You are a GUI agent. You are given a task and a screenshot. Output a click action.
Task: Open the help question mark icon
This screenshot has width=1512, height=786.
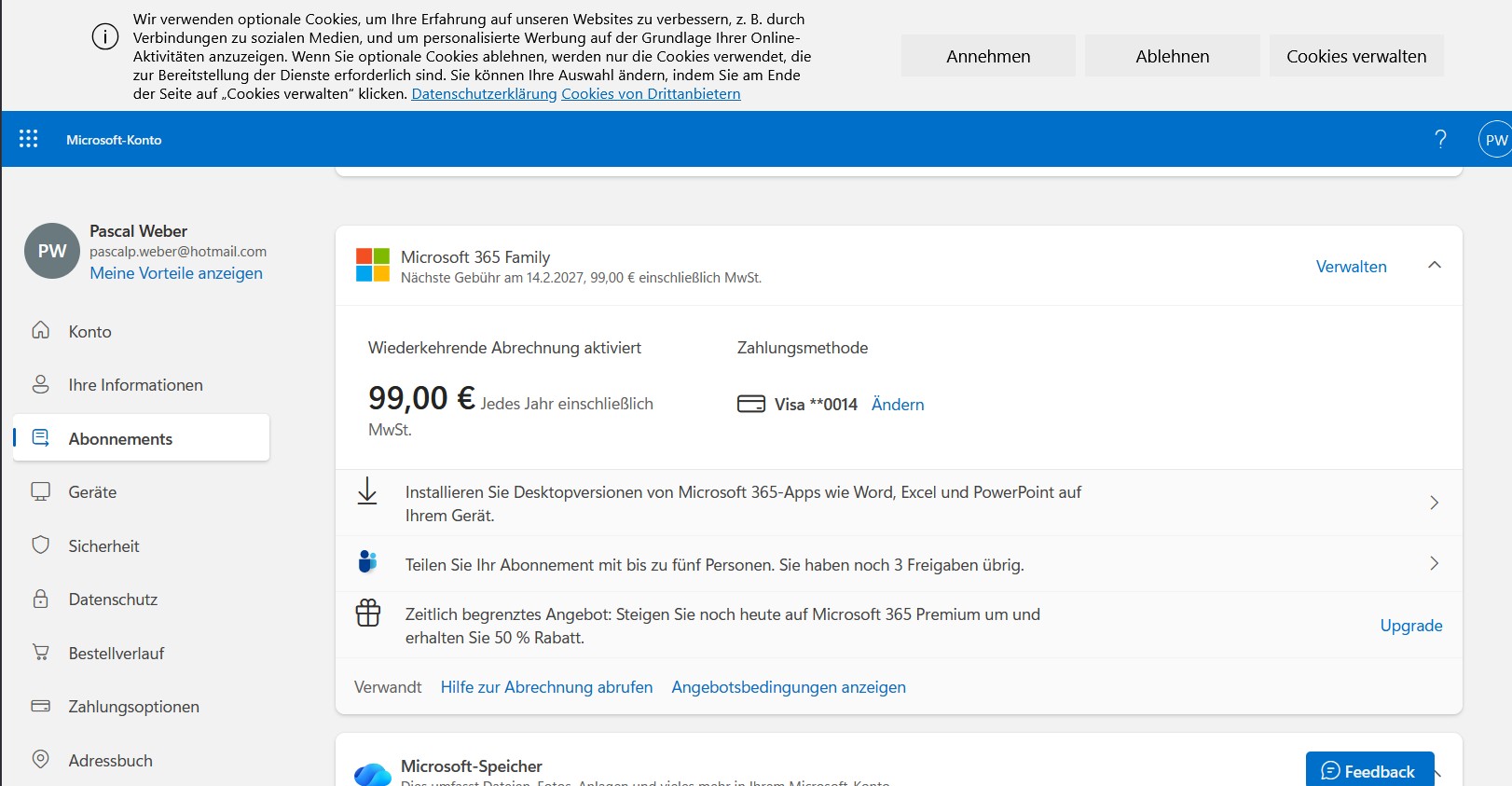(x=1440, y=139)
